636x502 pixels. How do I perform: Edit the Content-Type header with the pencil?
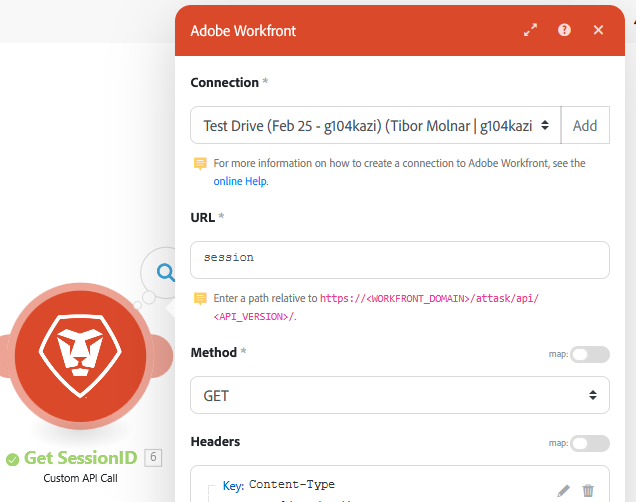pyautogui.click(x=564, y=490)
